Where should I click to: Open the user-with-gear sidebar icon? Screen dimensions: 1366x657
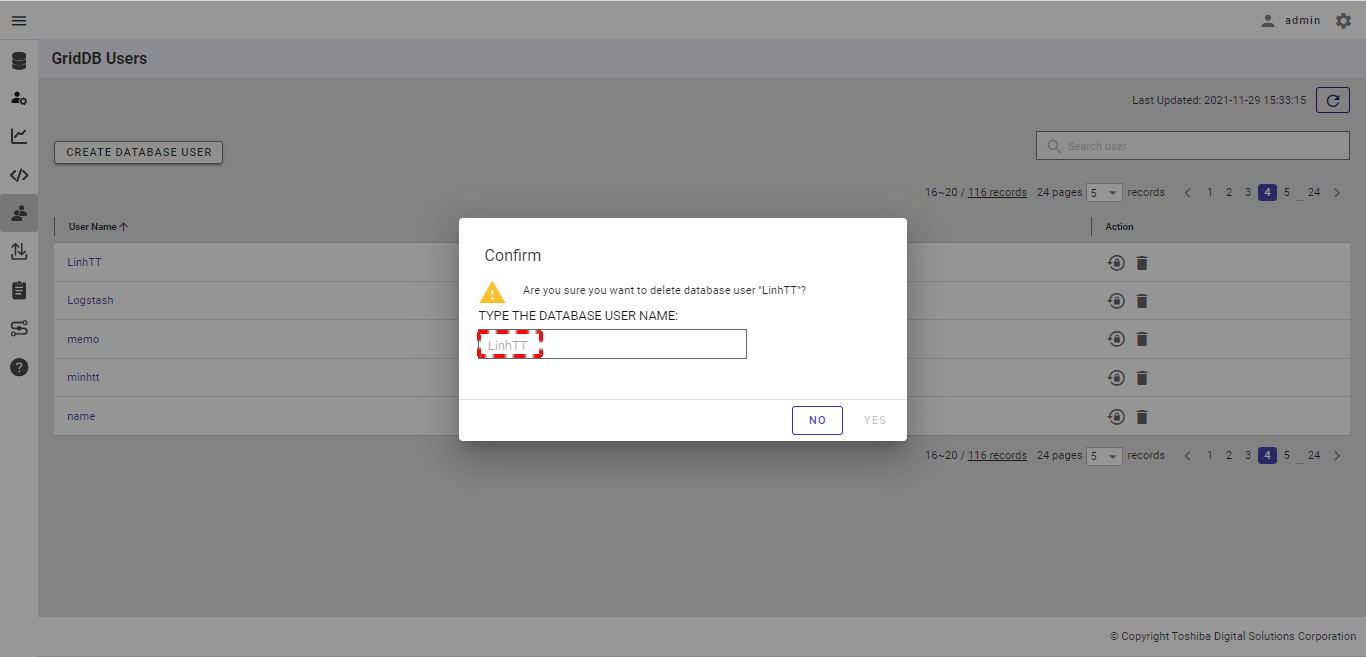click(x=19, y=98)
